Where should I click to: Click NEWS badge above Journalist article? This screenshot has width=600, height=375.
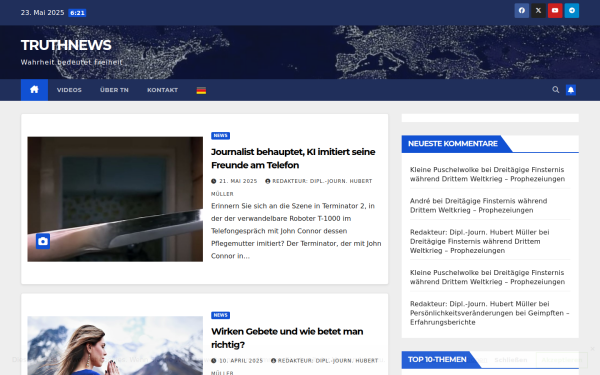pyautogui.click(x=220, y=135)
